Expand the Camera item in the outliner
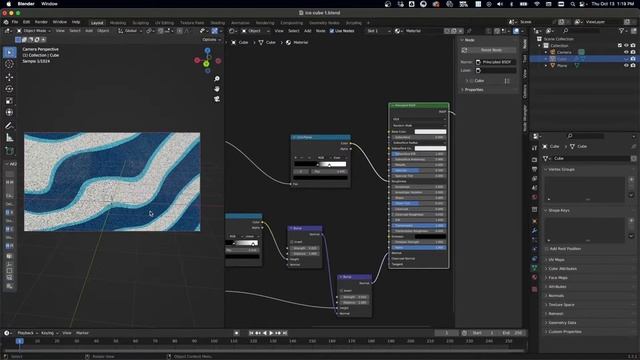The height and width of the screenshot is (360, 640). (546, 52)
